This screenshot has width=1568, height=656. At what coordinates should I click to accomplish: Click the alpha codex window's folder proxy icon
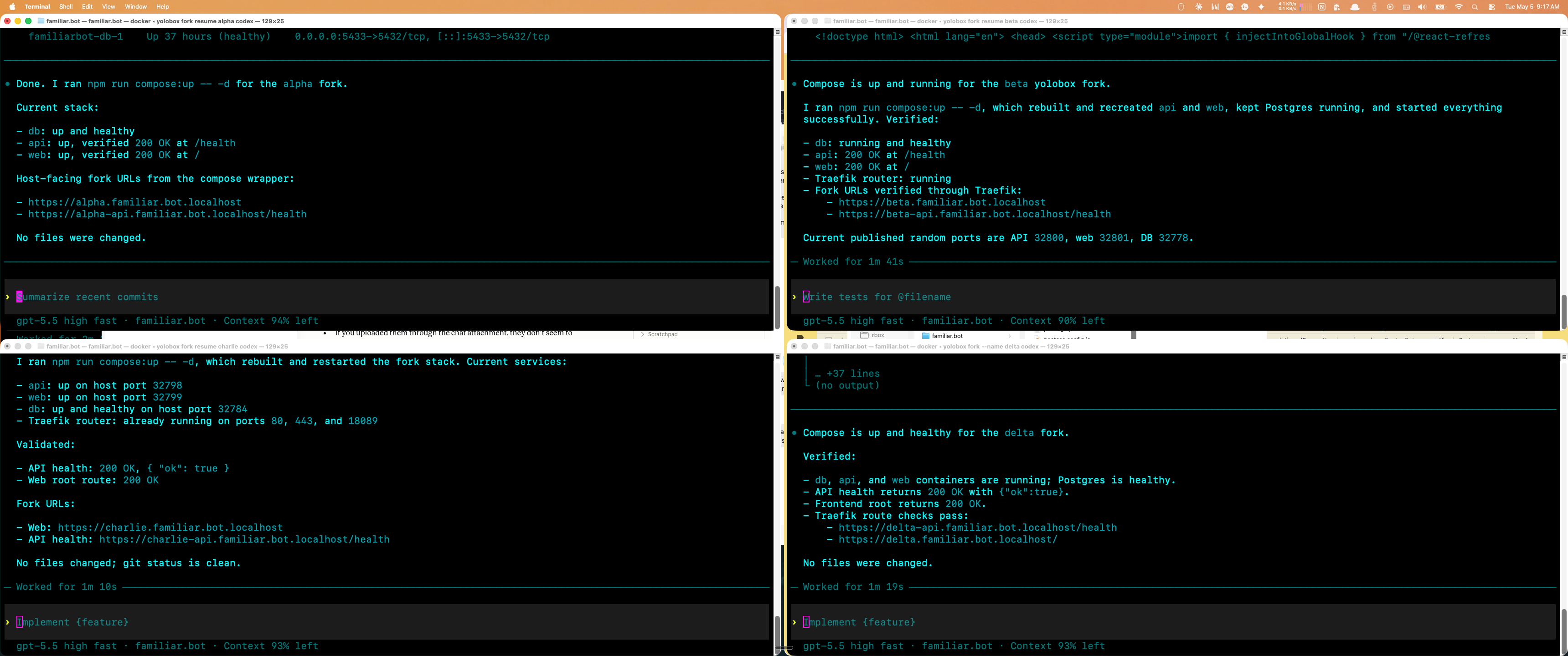[41, 20]
